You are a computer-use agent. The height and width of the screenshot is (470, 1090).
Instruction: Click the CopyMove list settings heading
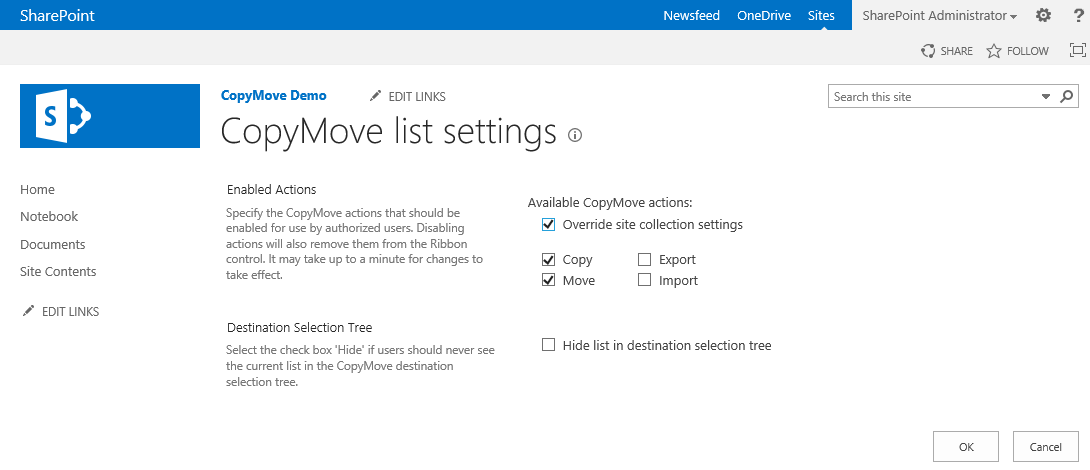pyautogui.click(x=389, y=131)
